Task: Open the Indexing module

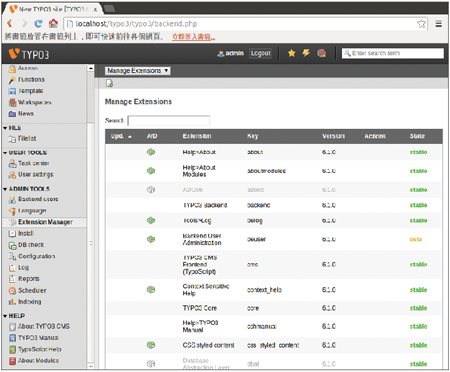Action: click(x=29, y=302)
